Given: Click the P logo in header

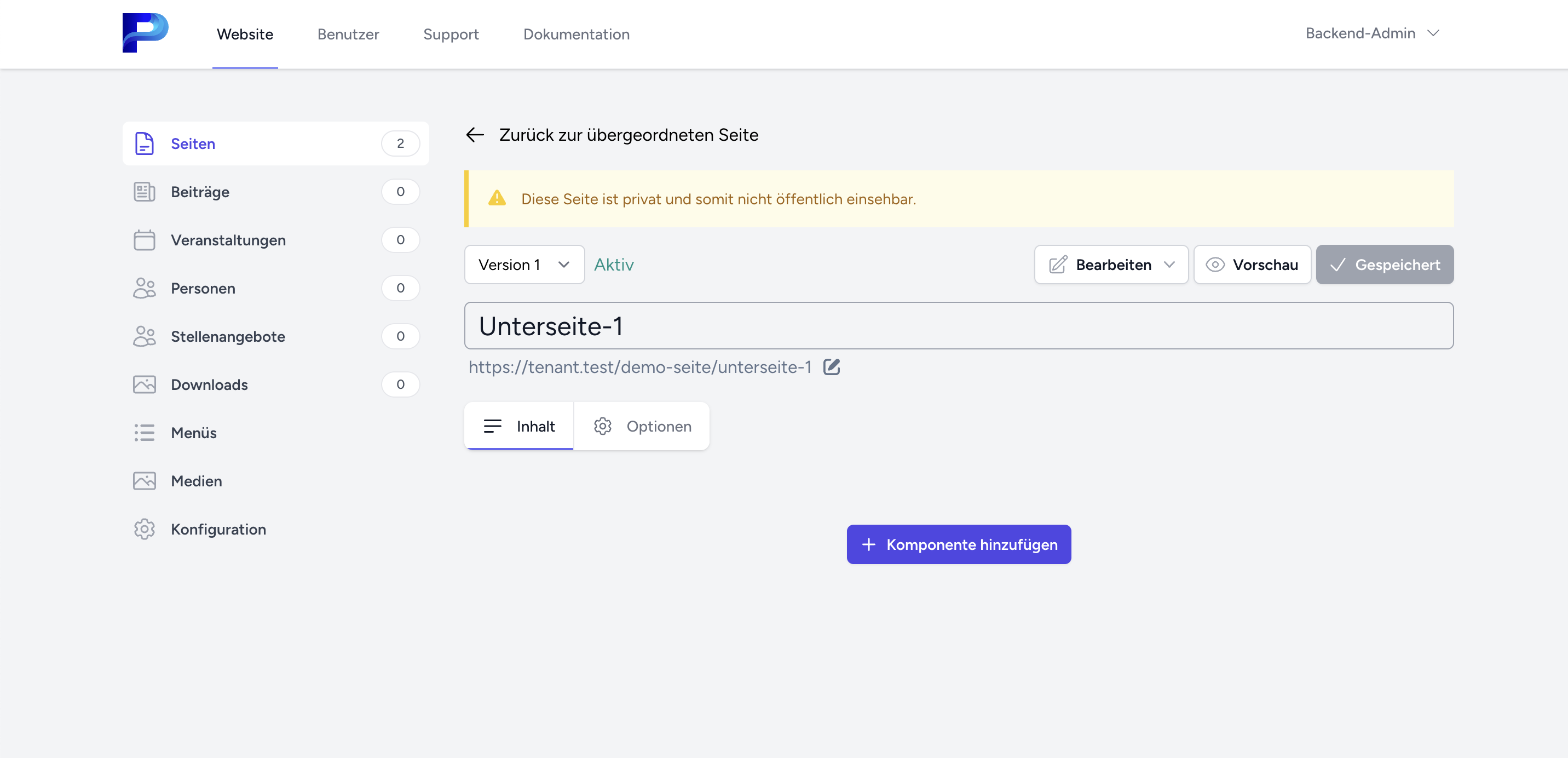Looking at the screenshot, I should coord(145,33).
